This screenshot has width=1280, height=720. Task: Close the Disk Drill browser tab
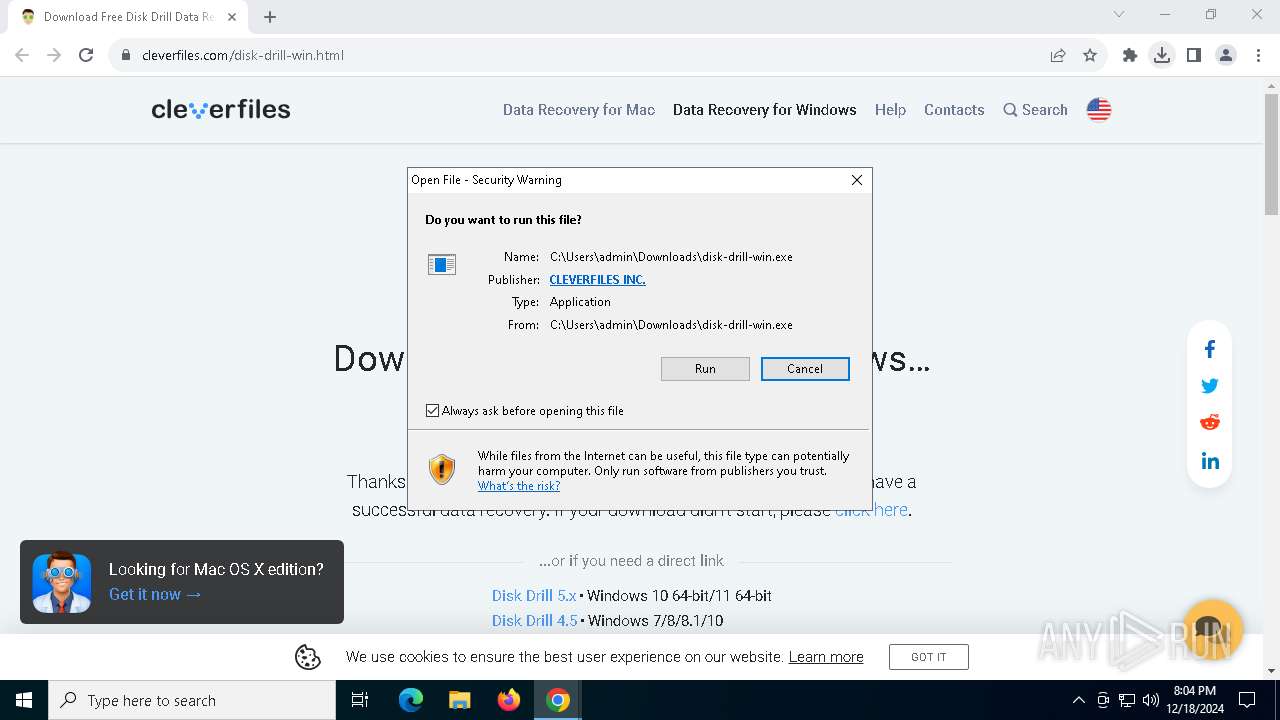click(232, 17)
